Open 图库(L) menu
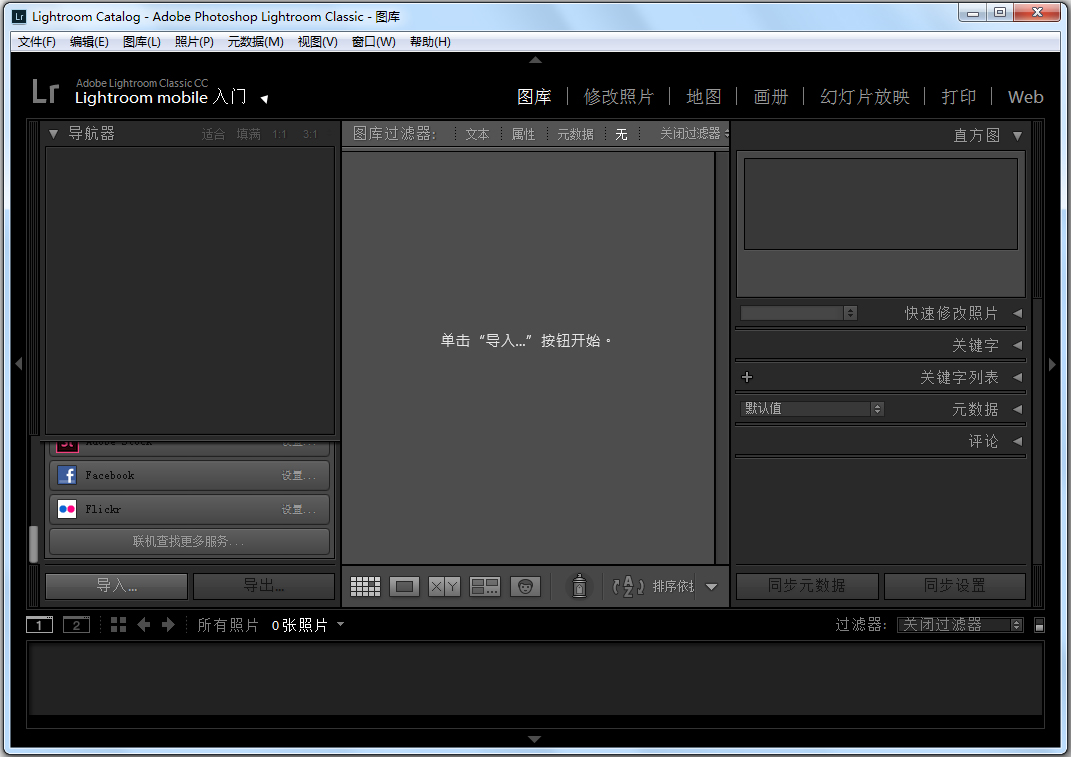Screen dimensions: 1071x757 pos(141,42)
